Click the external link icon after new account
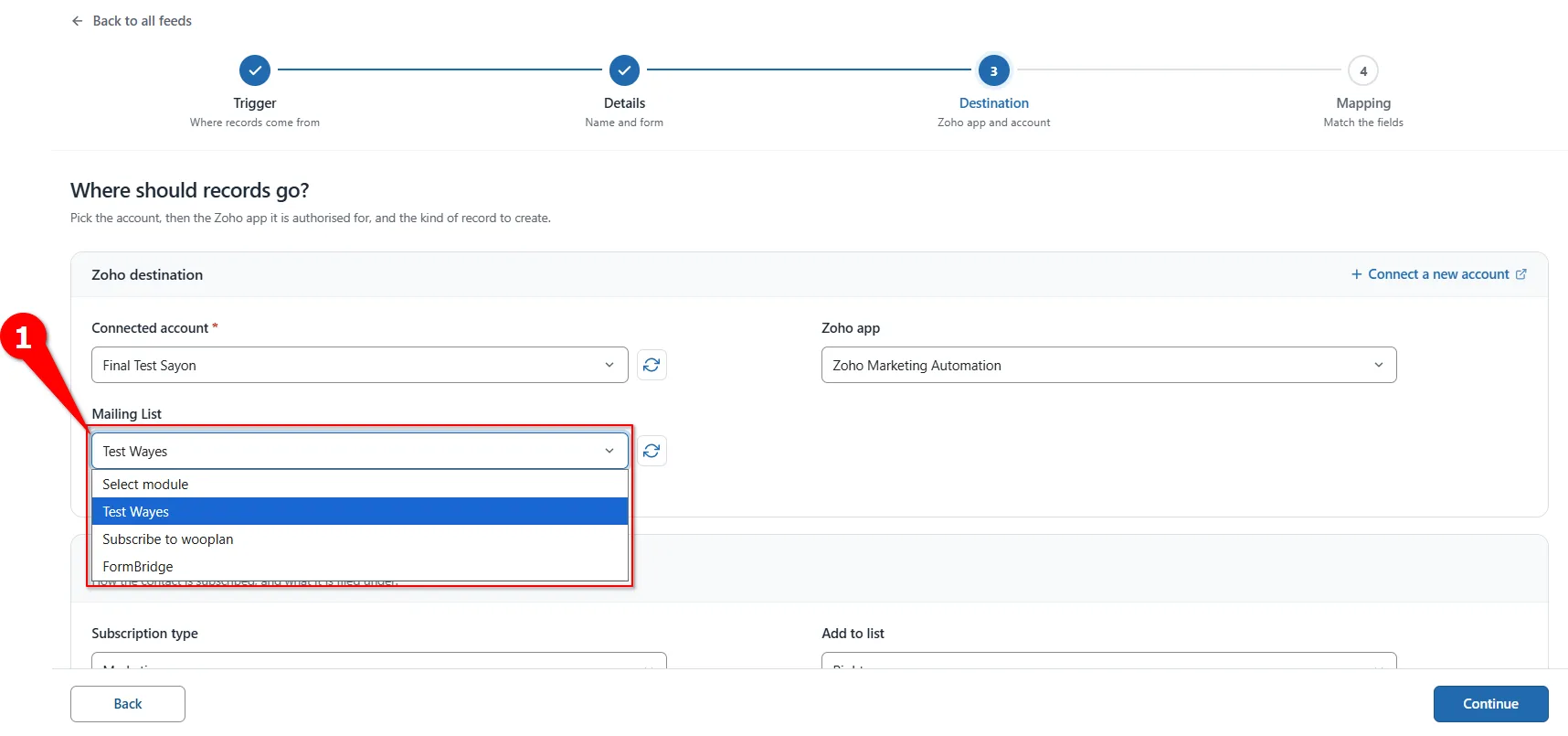 [x=1521, y=274]
